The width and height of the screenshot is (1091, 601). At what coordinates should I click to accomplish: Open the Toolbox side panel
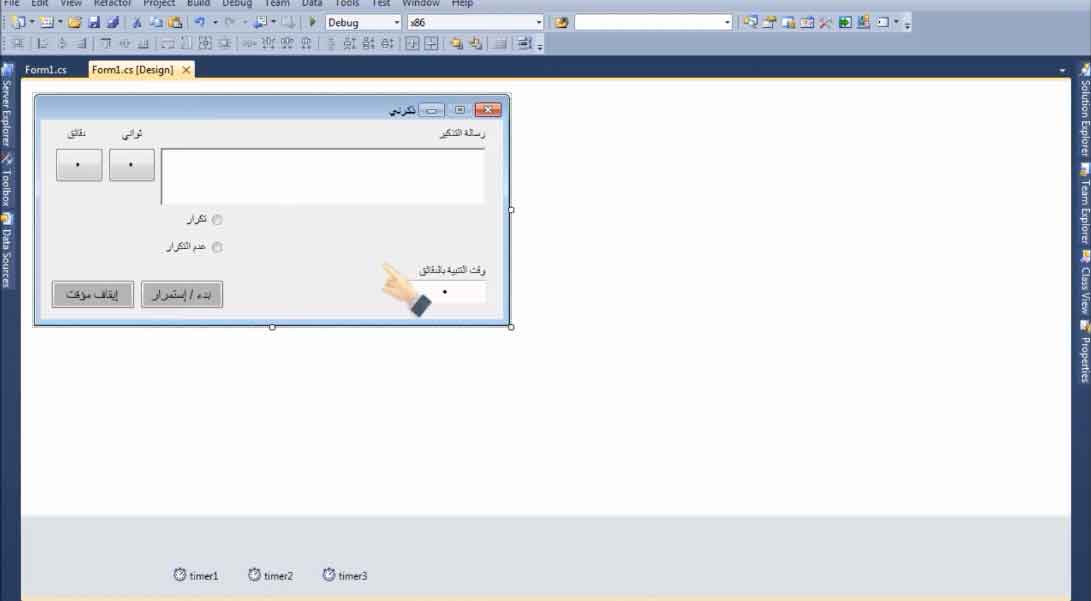point(7,180)
